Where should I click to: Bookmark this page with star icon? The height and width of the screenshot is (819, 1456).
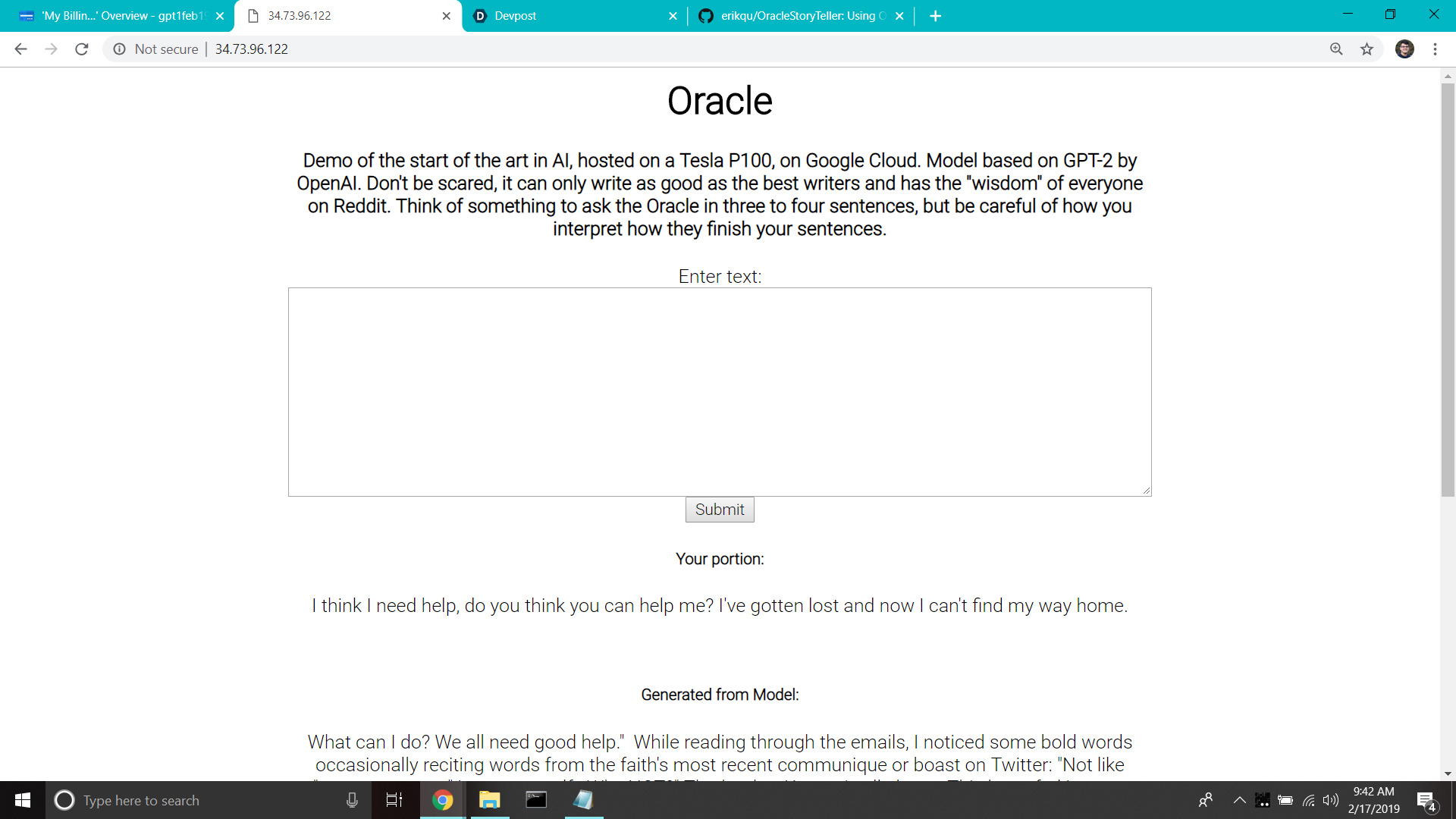[1367, 49]
